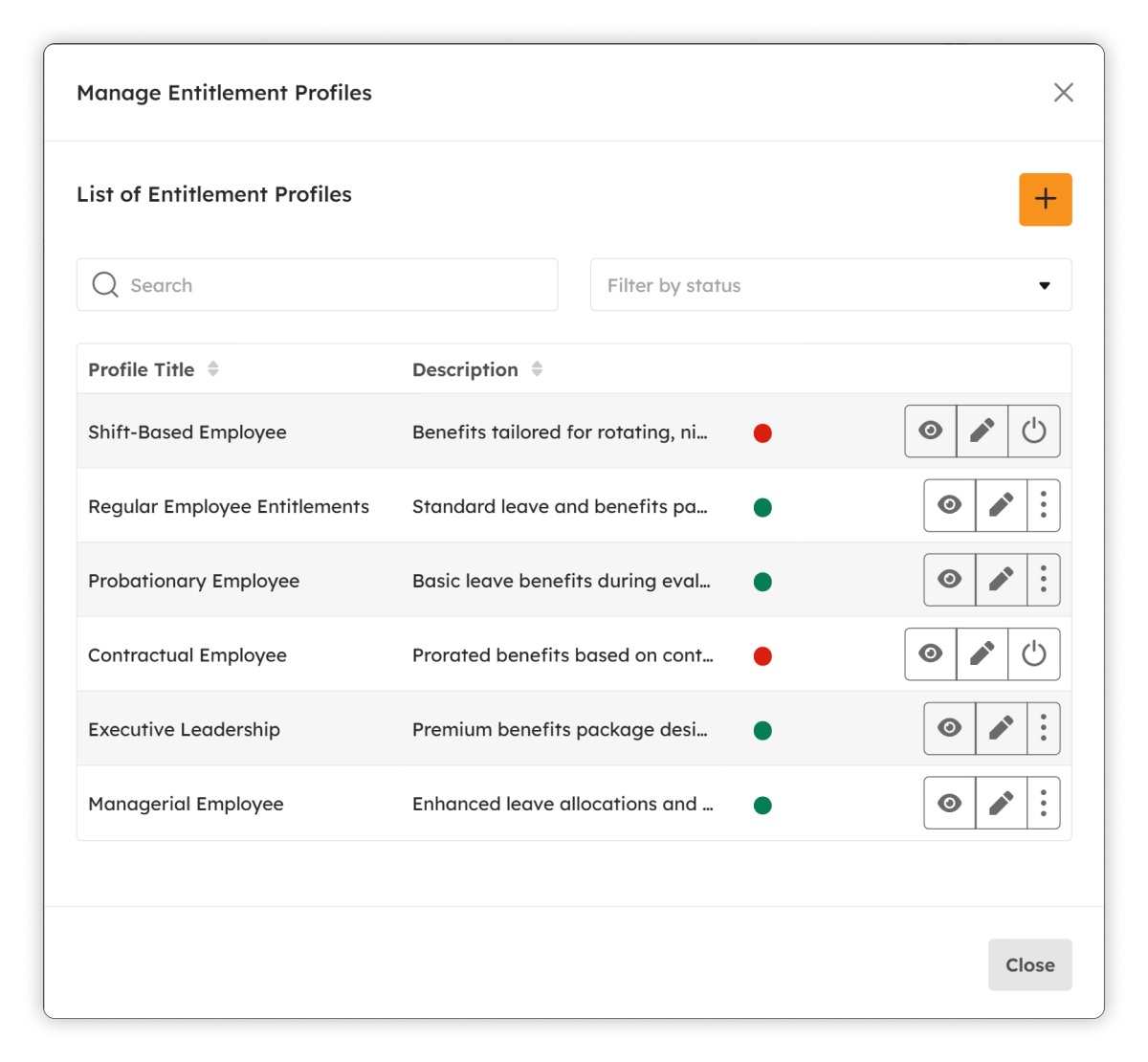Select the 'Managerial Employee' title text
The image size is (1148, 1062).
(x=186, y=804)
